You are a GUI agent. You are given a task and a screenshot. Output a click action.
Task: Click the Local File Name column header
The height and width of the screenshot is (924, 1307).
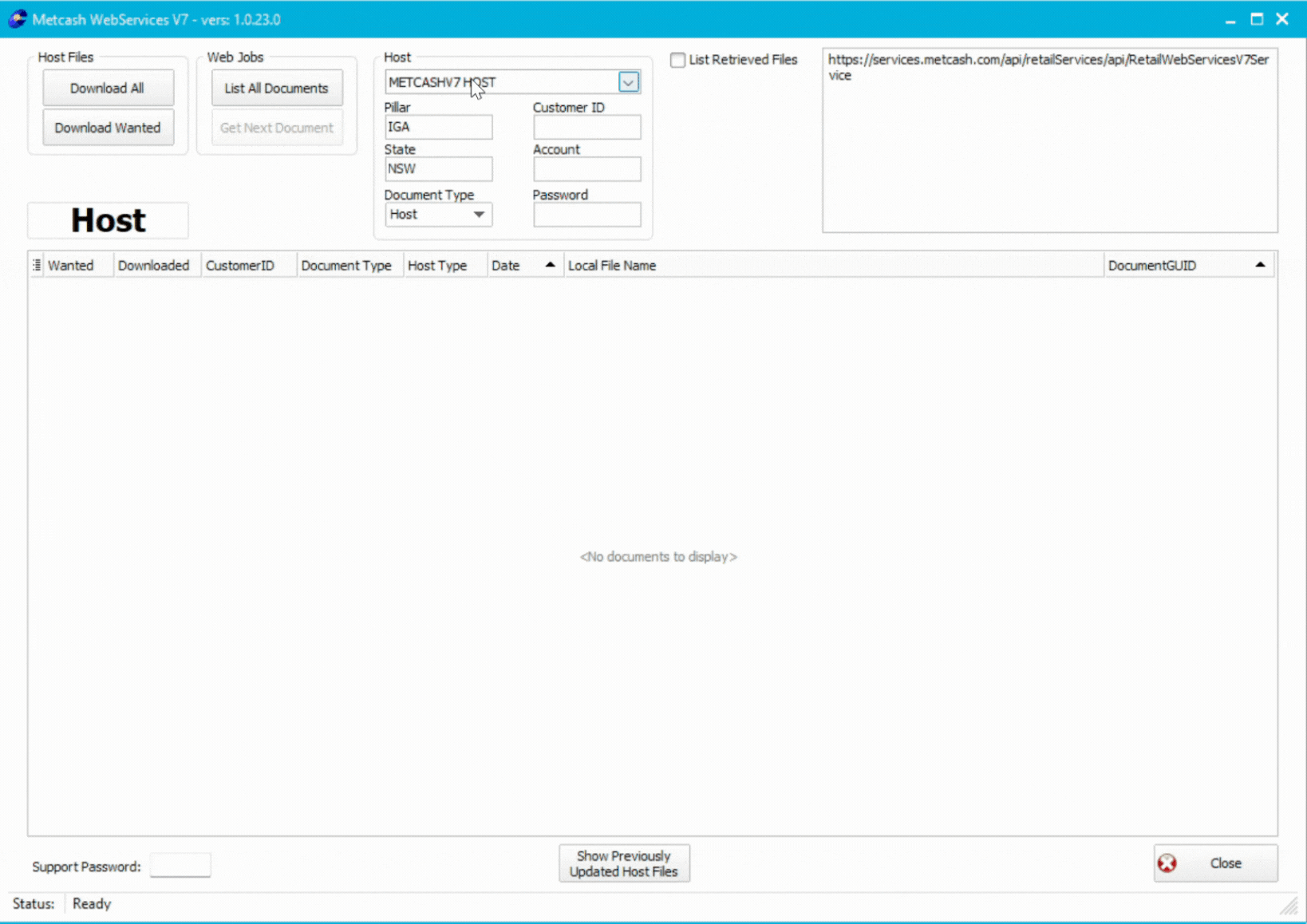pos(613,265)
